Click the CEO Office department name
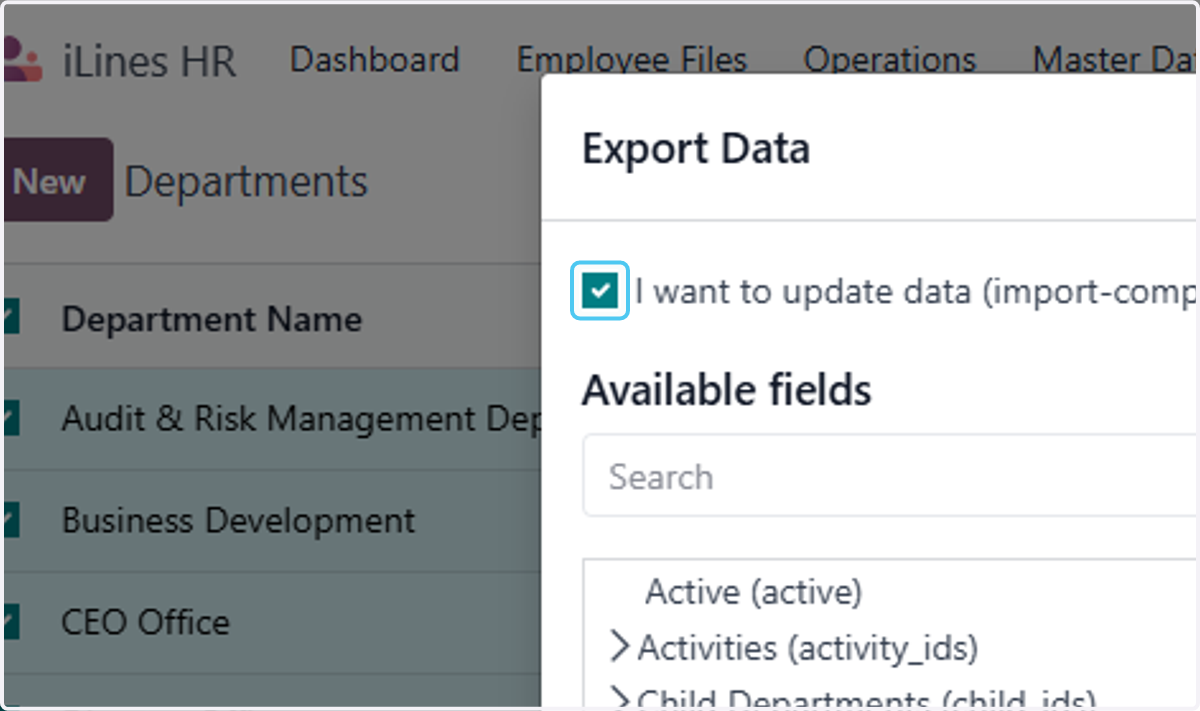The width and height of the screenshot is (1200, 711). coord(146,622)
